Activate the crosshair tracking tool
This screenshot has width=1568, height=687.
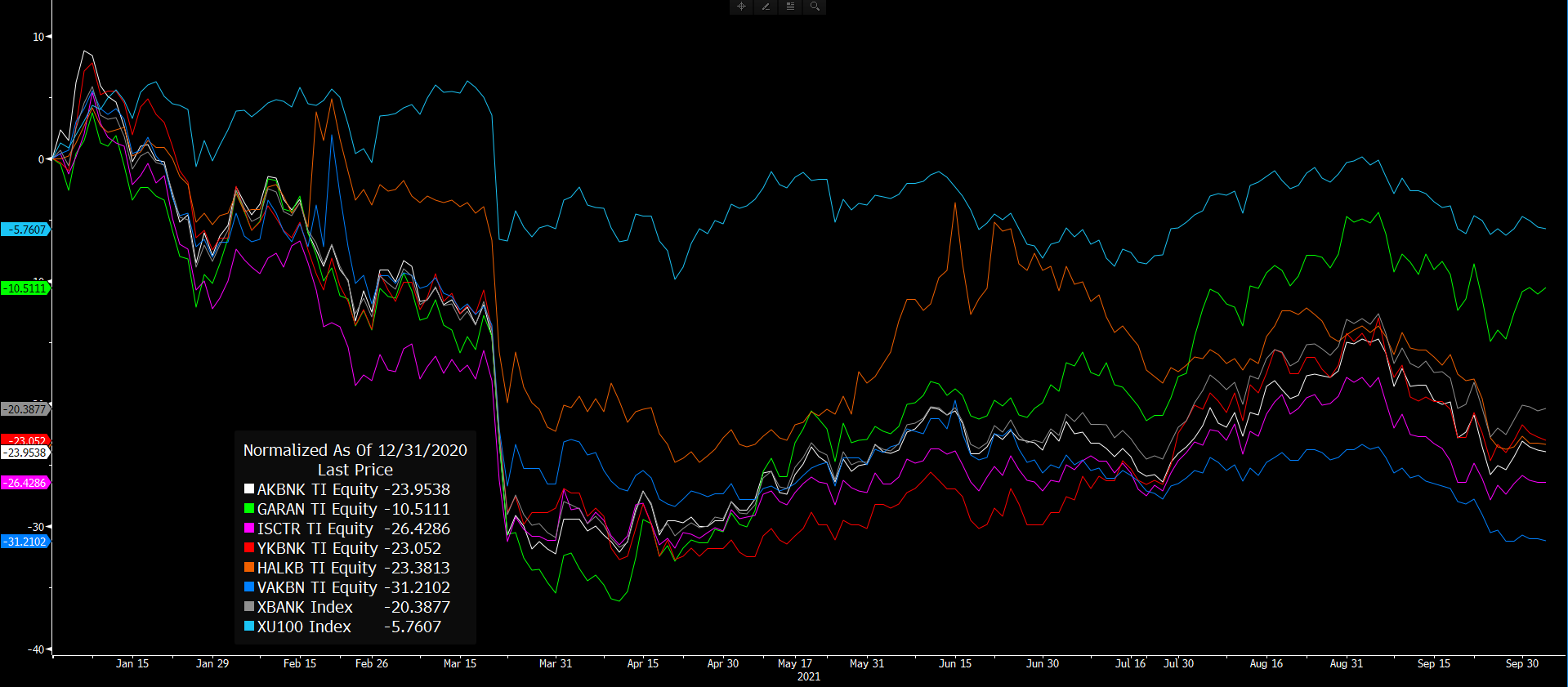coord(741,7)
